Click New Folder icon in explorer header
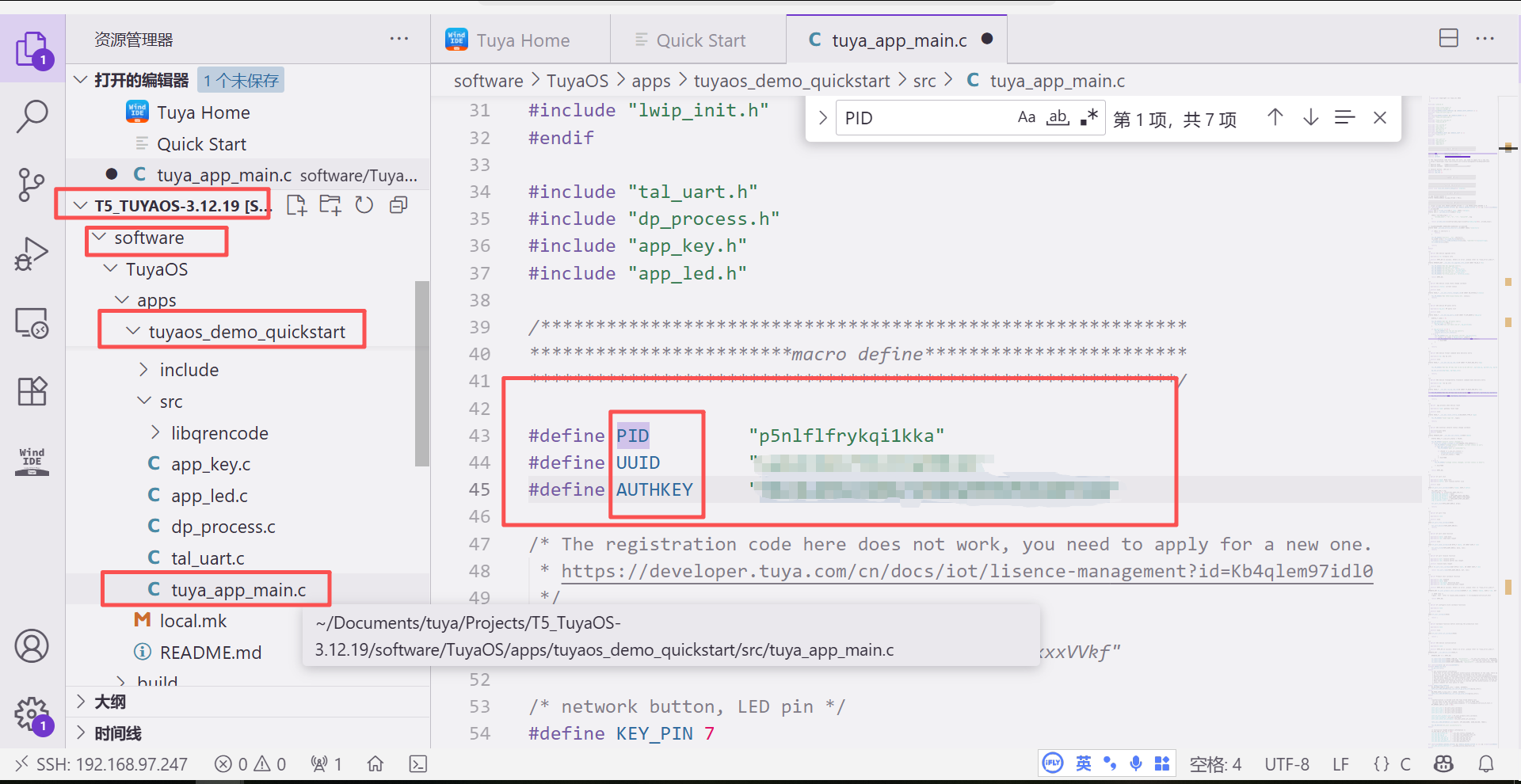Screen dimensions: 1521x784 click(x=330, y=205)
